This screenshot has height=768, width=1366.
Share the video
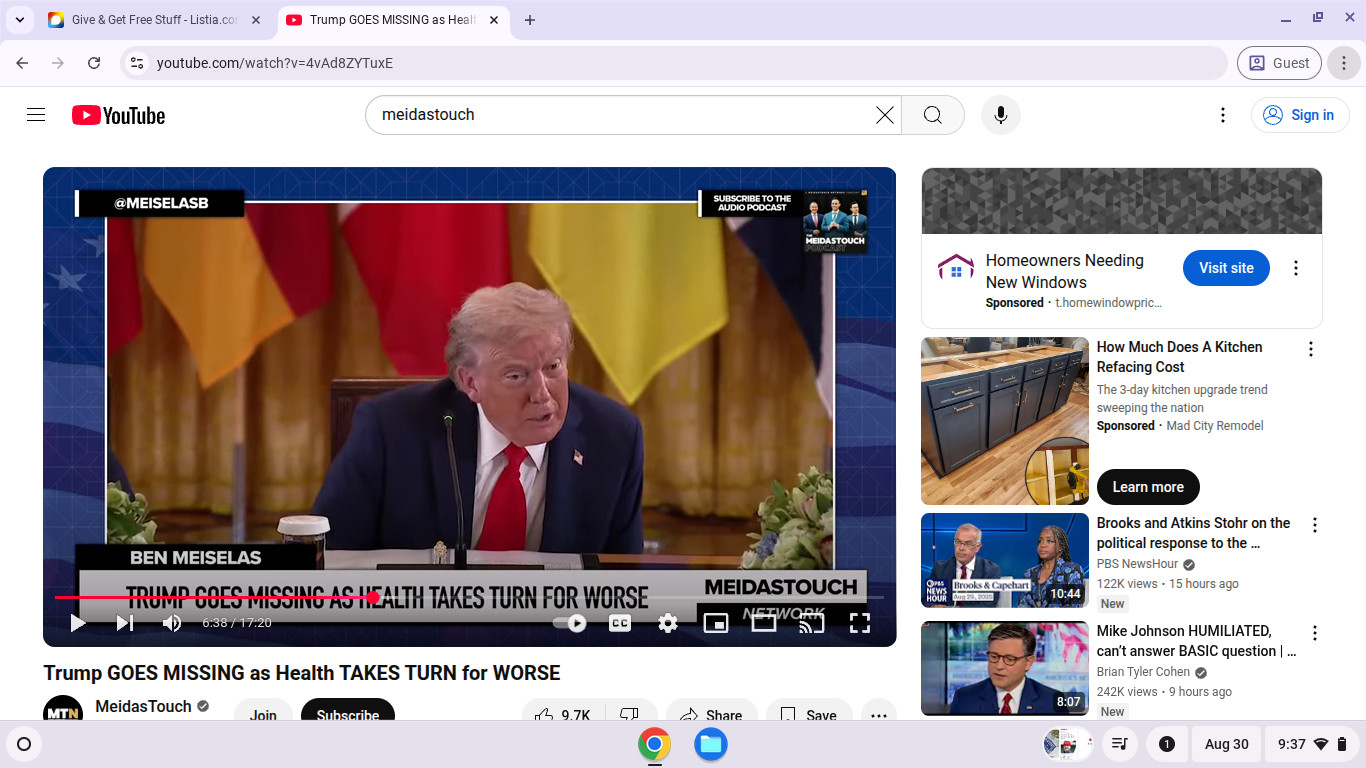pos(712,715)
